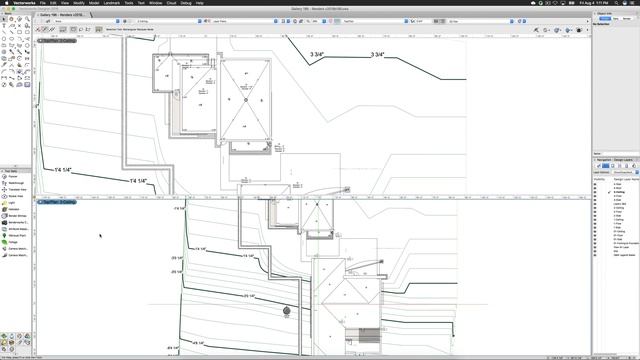
Task: Select the Oval tool in Basic palette
Action: [11, 39]
